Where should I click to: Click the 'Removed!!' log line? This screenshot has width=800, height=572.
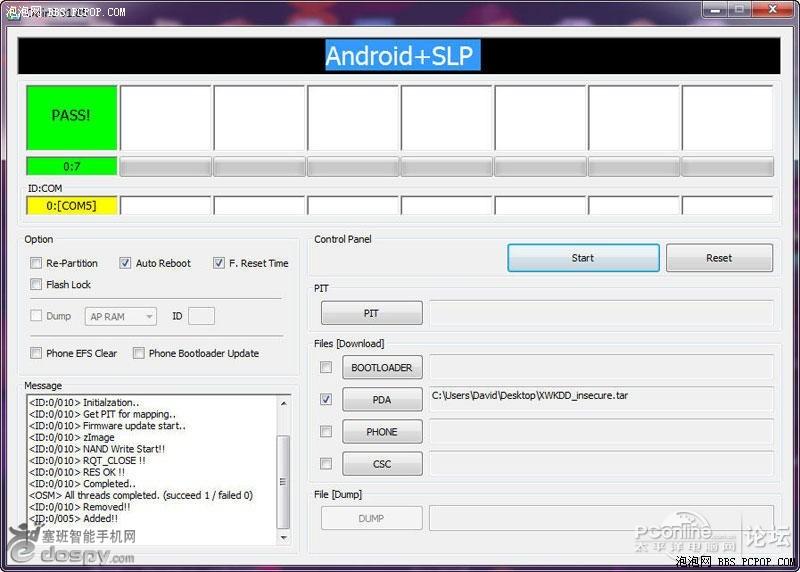click(x=80, y=507)
